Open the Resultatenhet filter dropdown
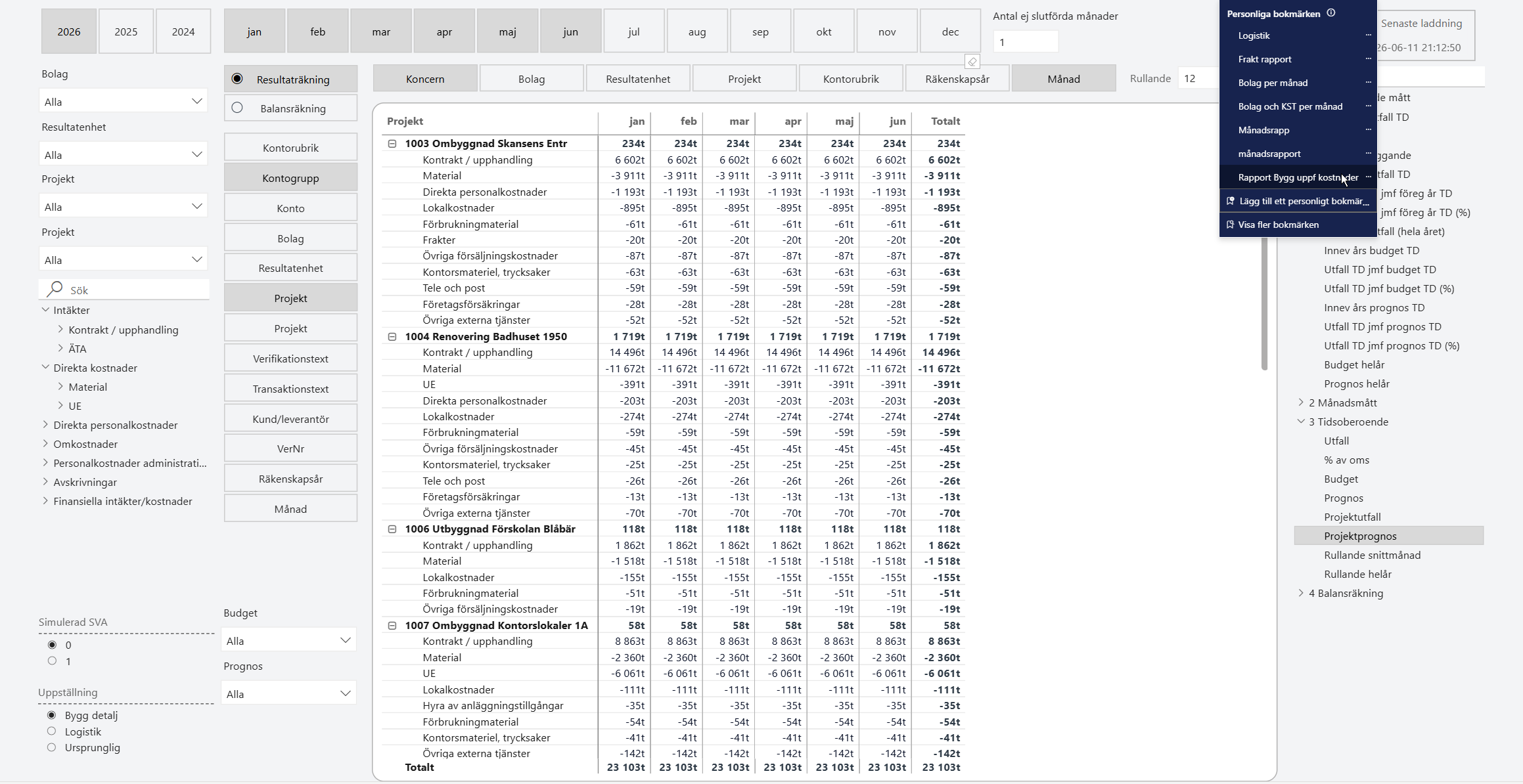The width and height of the screenshot is (1523, 784). click(x=124, y=154)
